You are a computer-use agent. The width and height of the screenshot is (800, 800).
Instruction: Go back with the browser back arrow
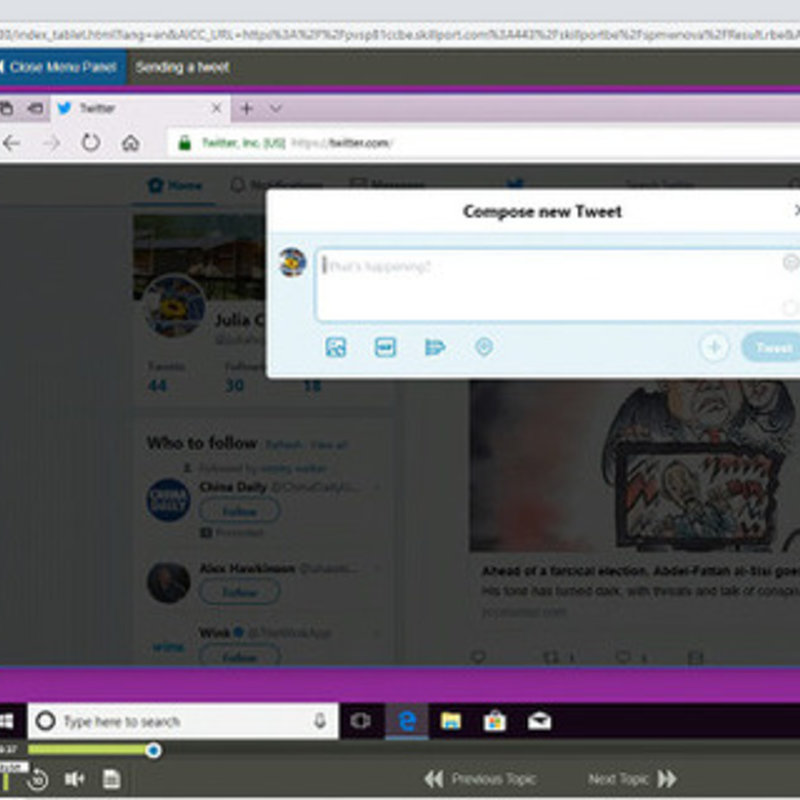(x=11, y=143)
